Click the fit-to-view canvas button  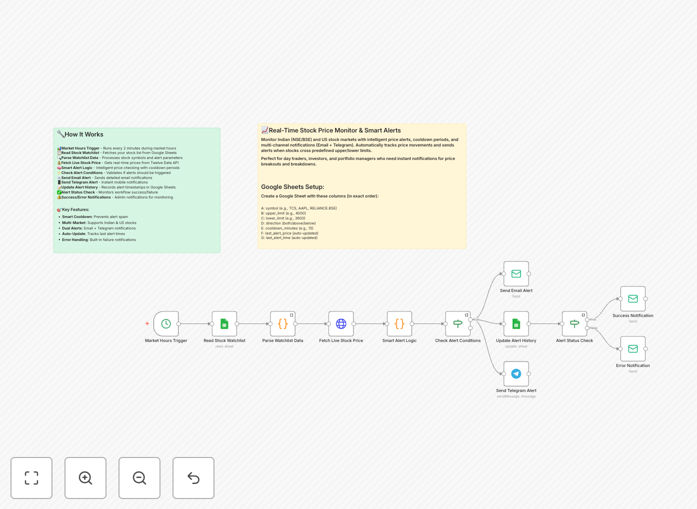[32, 478]
